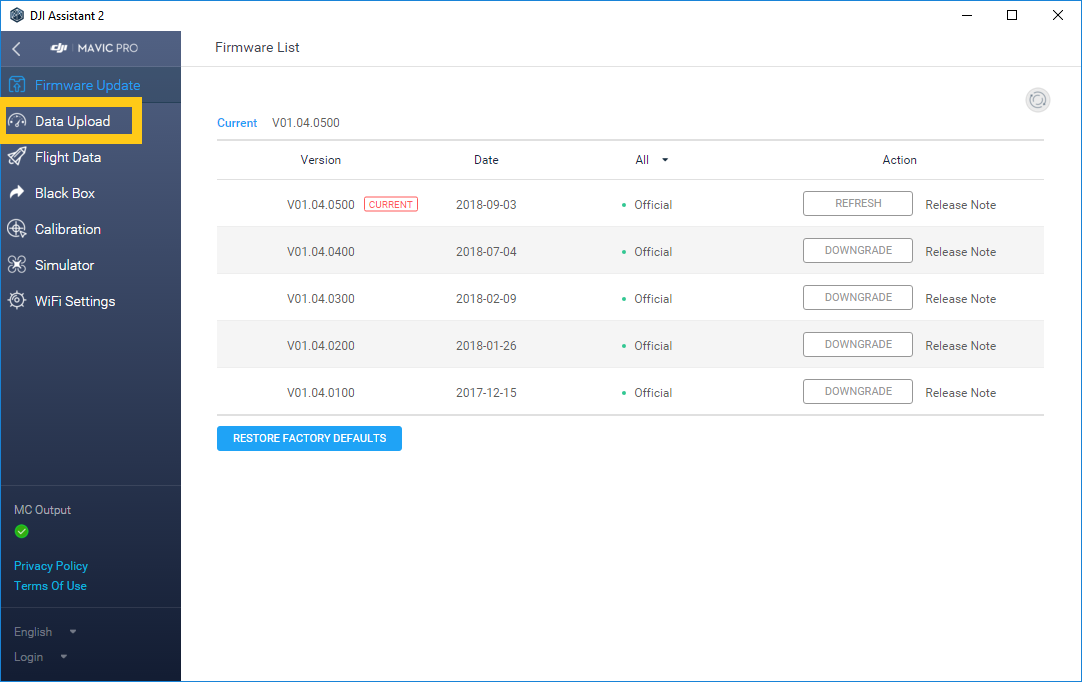Select version text V01.04.0300
This screenshot has width=1082, height=682.
321,298
